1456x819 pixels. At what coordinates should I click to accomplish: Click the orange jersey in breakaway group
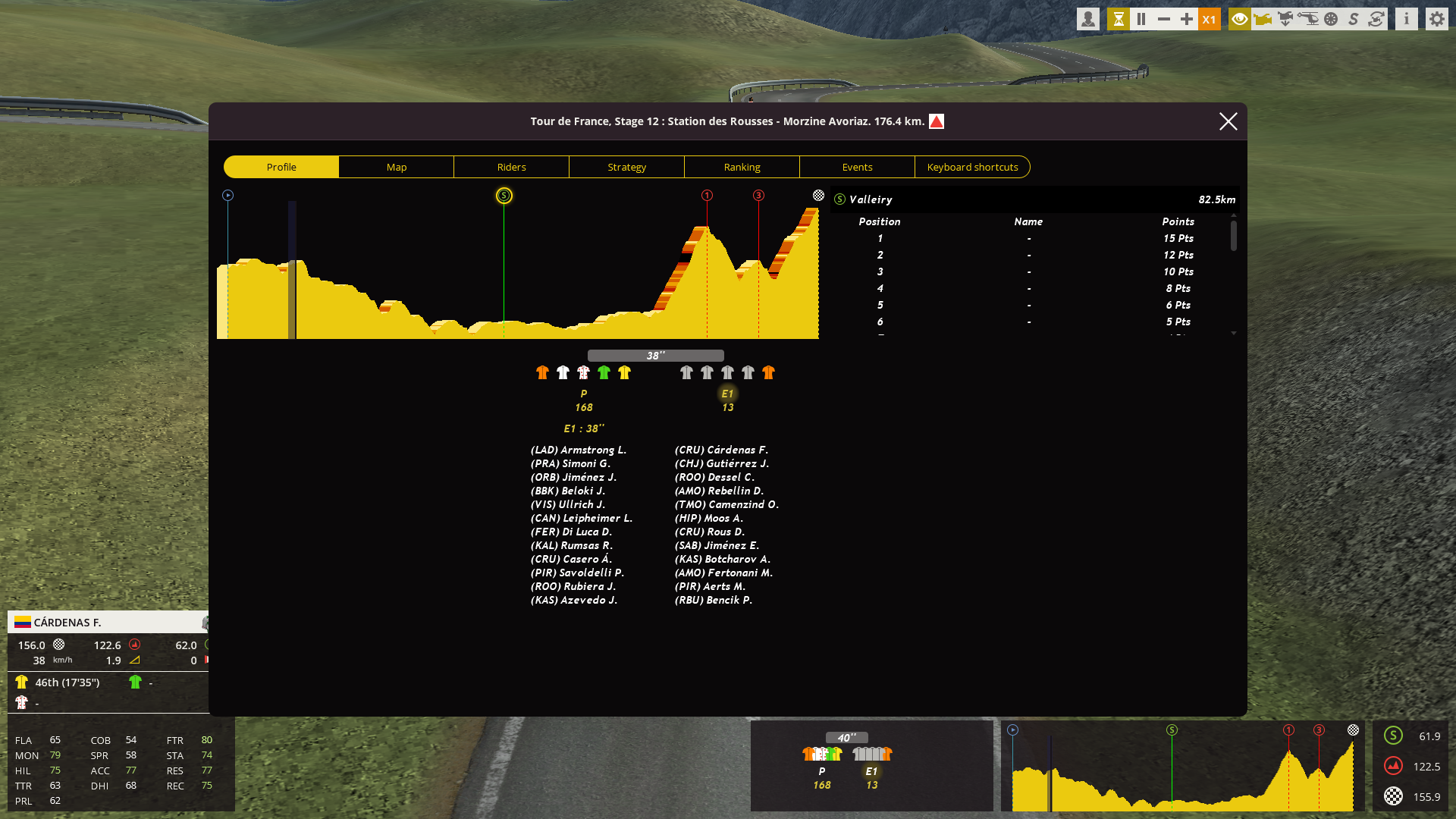(x=768, y=372)
